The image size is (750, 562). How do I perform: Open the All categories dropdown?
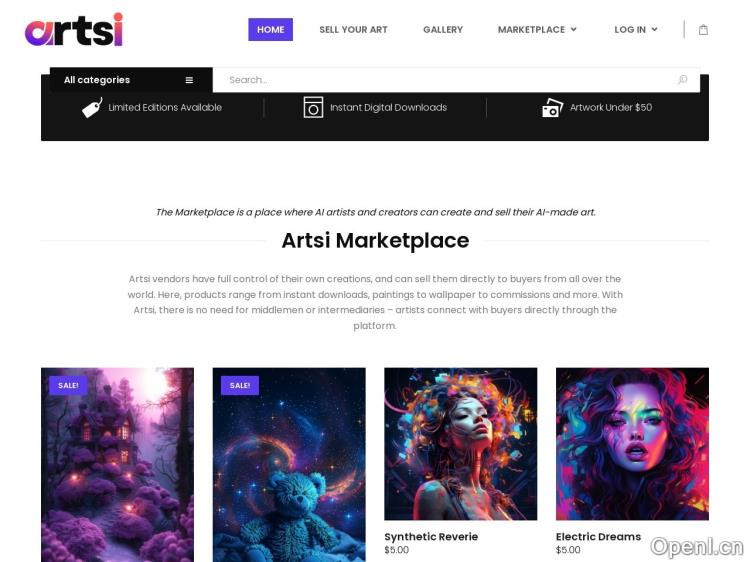point(131,80)
